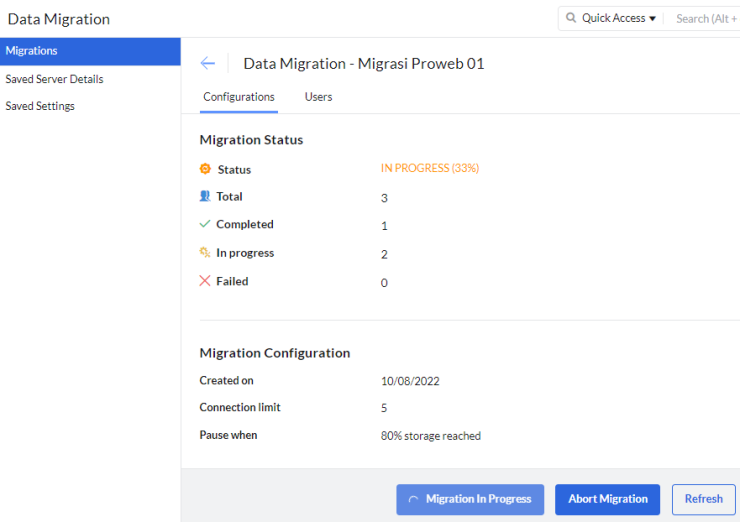Image resolution: width=740 pixels, height=522 pixels.
Task: Click the Connection limit value 5
Action: (384, 408)
